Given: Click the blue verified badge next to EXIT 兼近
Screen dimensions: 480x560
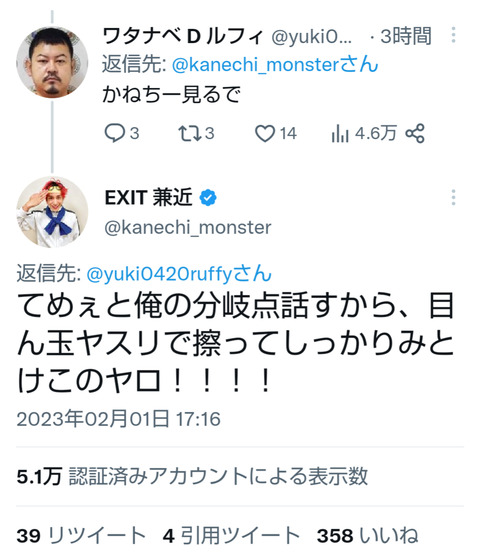Looking at the screenshot, I should pyautogui.click(x=208, y=198).
